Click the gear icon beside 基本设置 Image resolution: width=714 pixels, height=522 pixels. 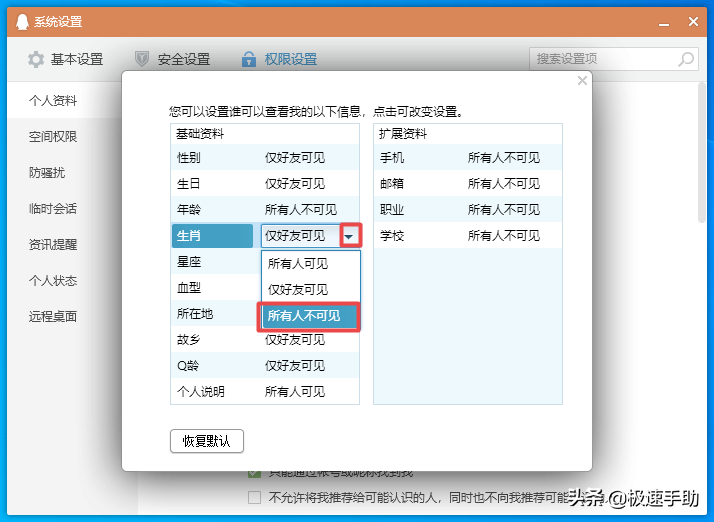click(x=36, y=59)
